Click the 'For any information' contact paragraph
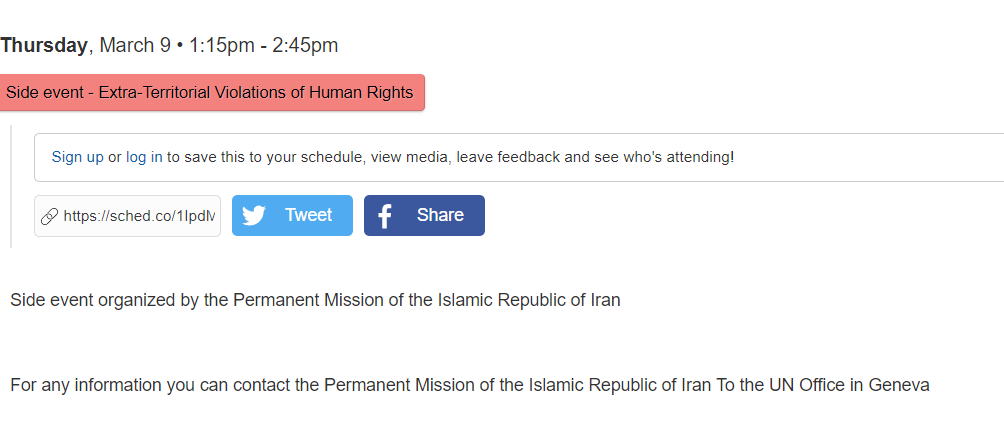The width and height of the screenshot is (1004, 435). [469, 385]
